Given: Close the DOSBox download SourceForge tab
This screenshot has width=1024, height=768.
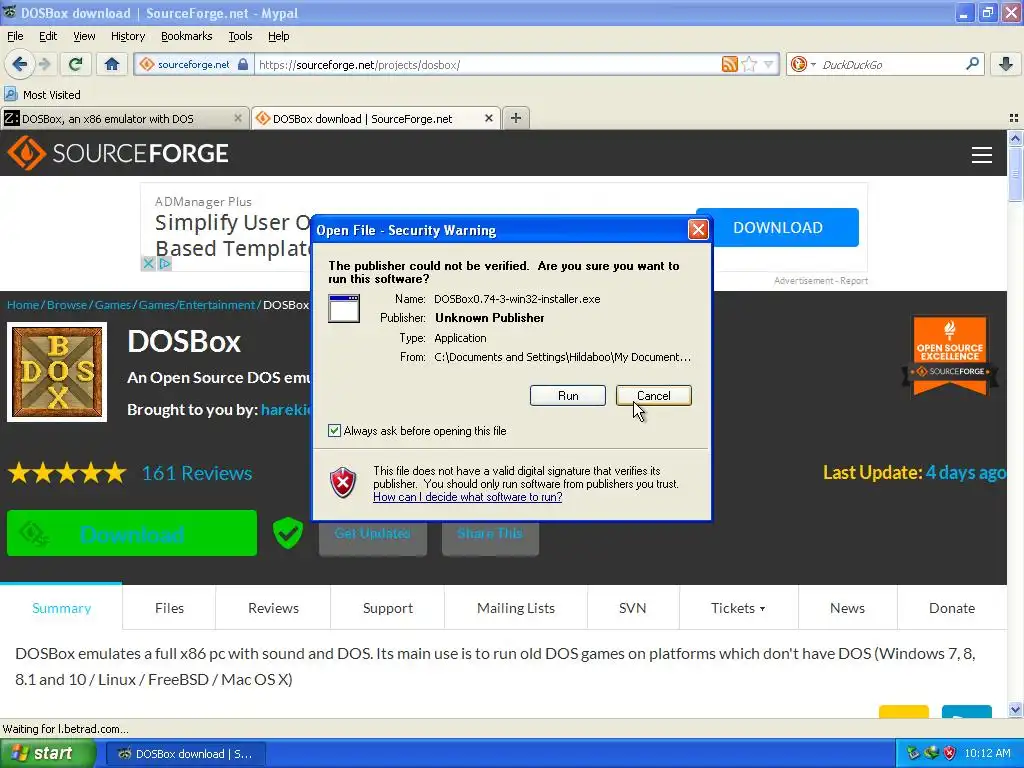Looking at the screenshot, I should click(488, 118).
